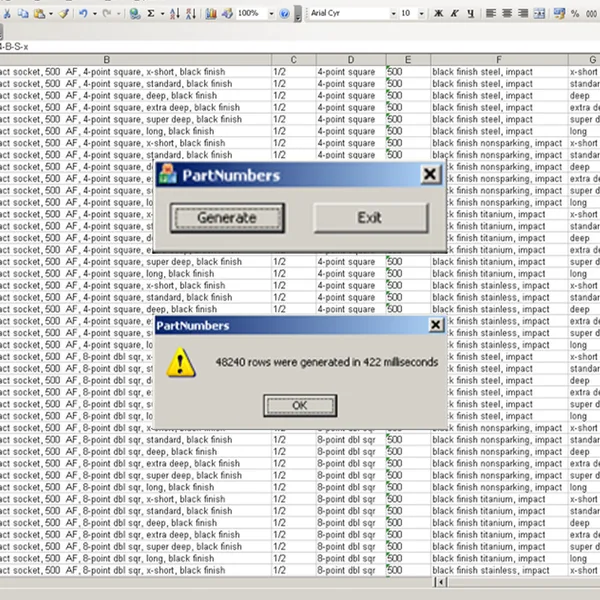The width and height of the screenshot is (600, 600).
Task: Open the Chart Wizard
Action: pyautogui.click(x=211, y=14)
